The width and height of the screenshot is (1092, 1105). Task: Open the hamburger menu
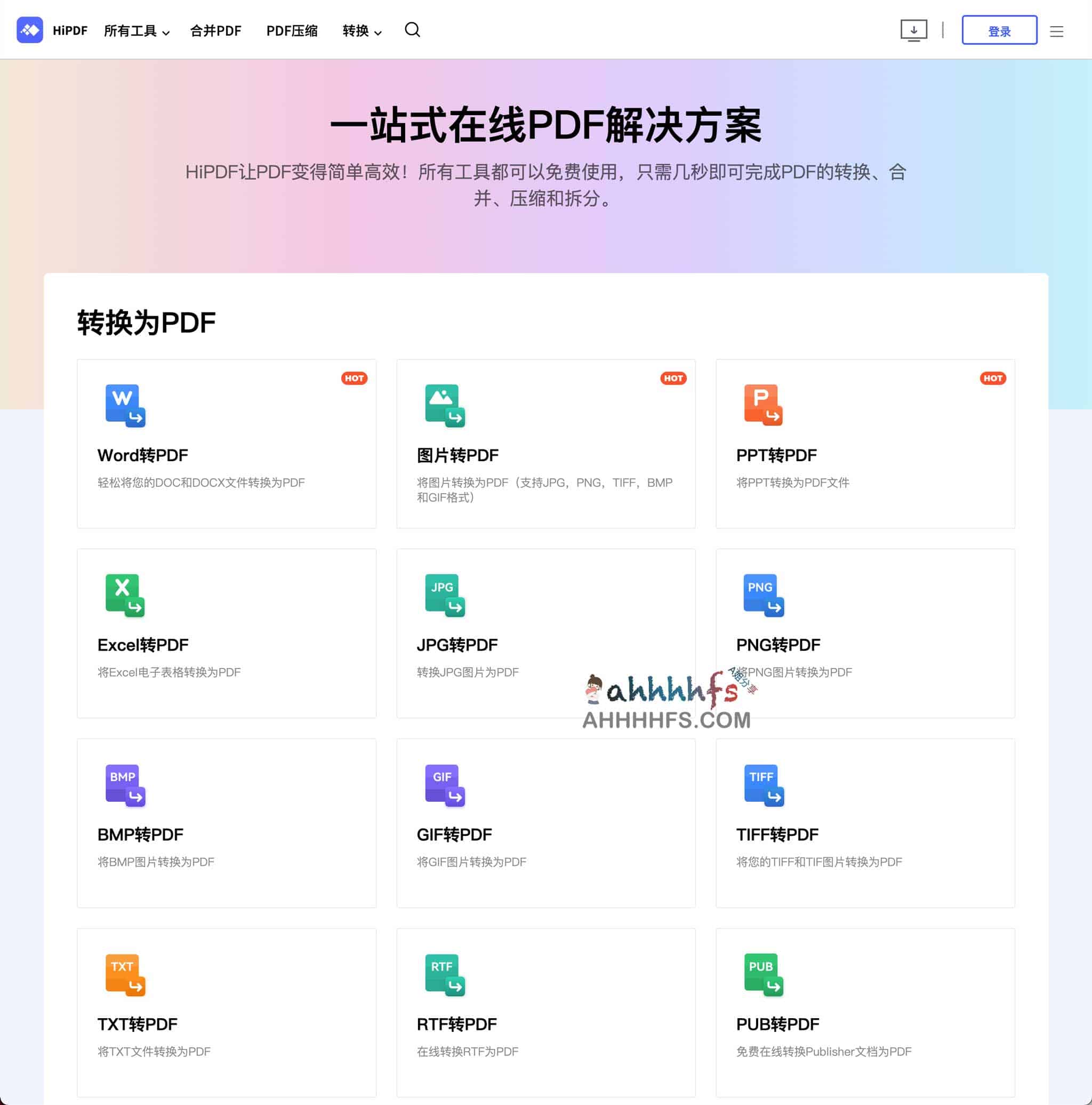[x=1056, y=31]
